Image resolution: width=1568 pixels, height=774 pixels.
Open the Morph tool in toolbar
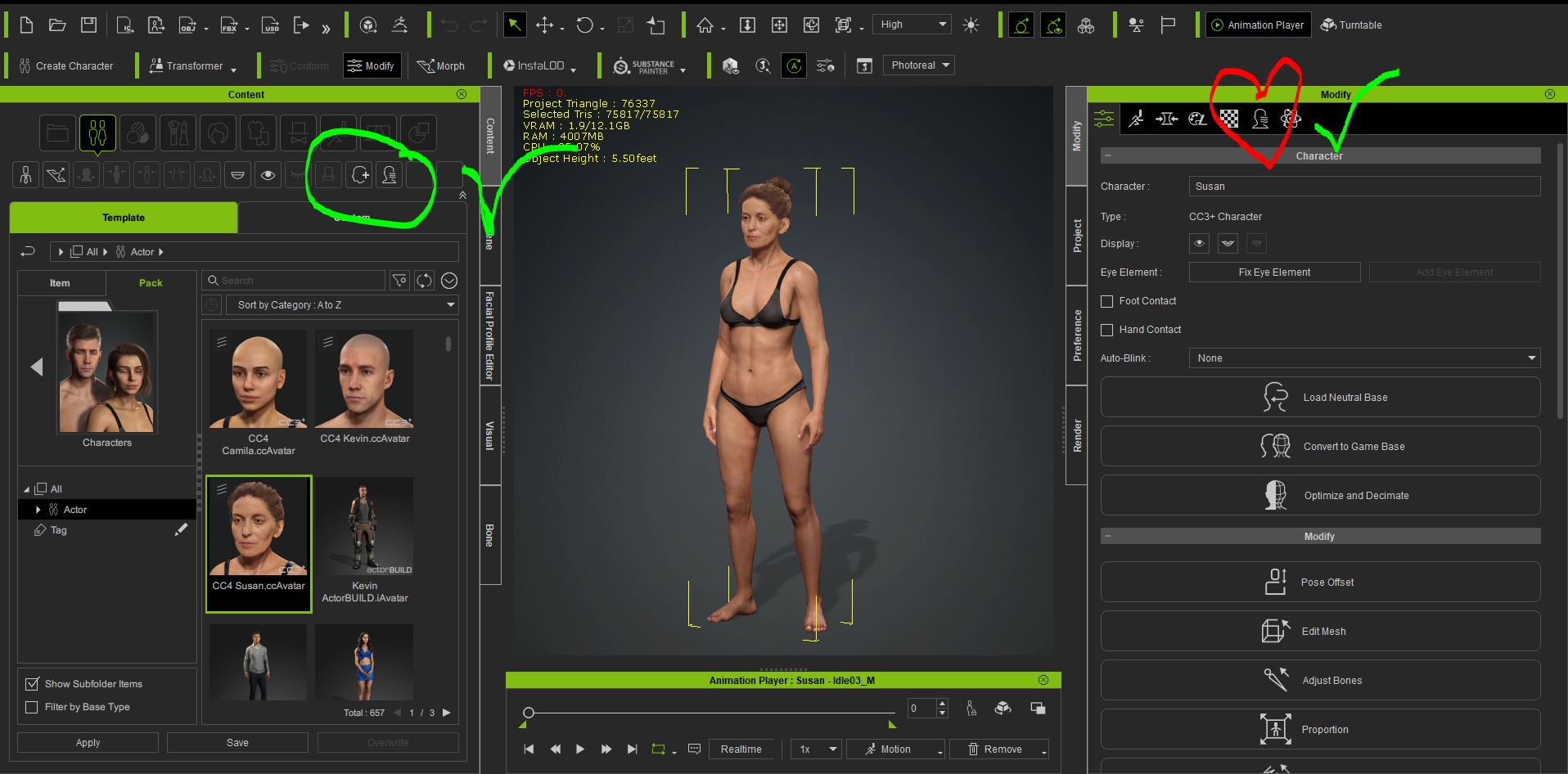[x=440, y=66]
